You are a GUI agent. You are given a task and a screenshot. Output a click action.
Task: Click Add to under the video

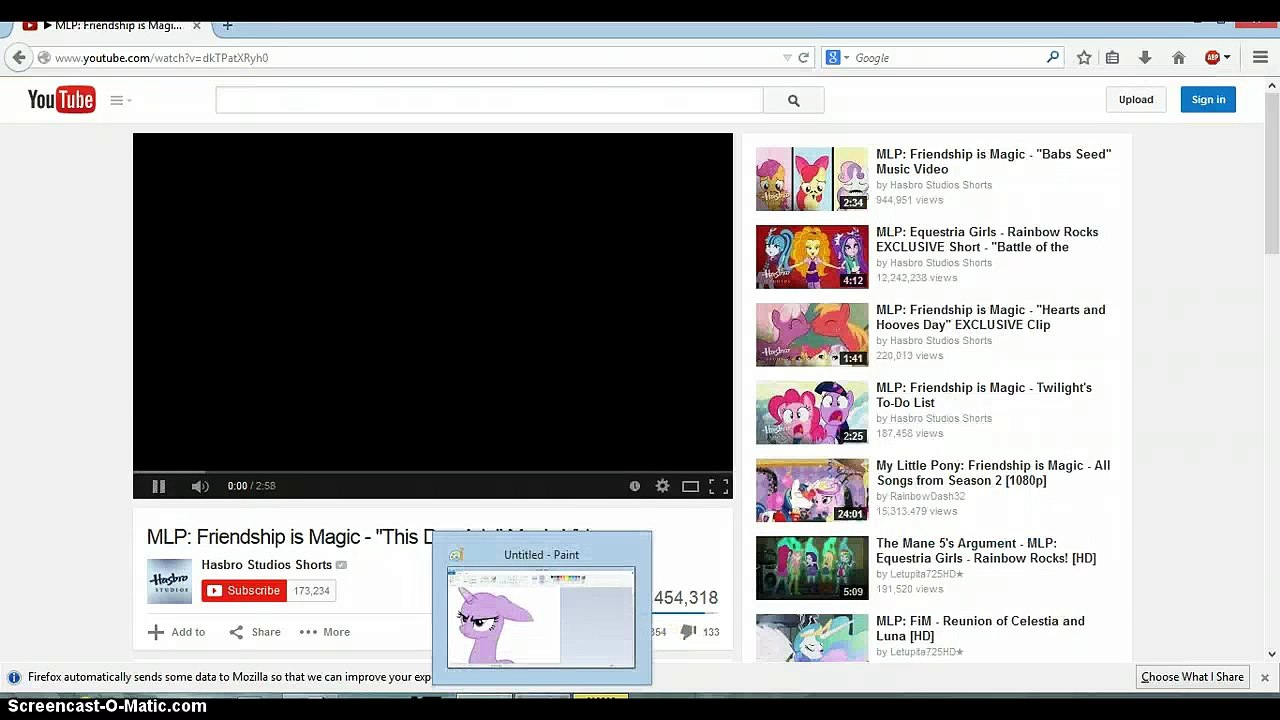point(177,632)
